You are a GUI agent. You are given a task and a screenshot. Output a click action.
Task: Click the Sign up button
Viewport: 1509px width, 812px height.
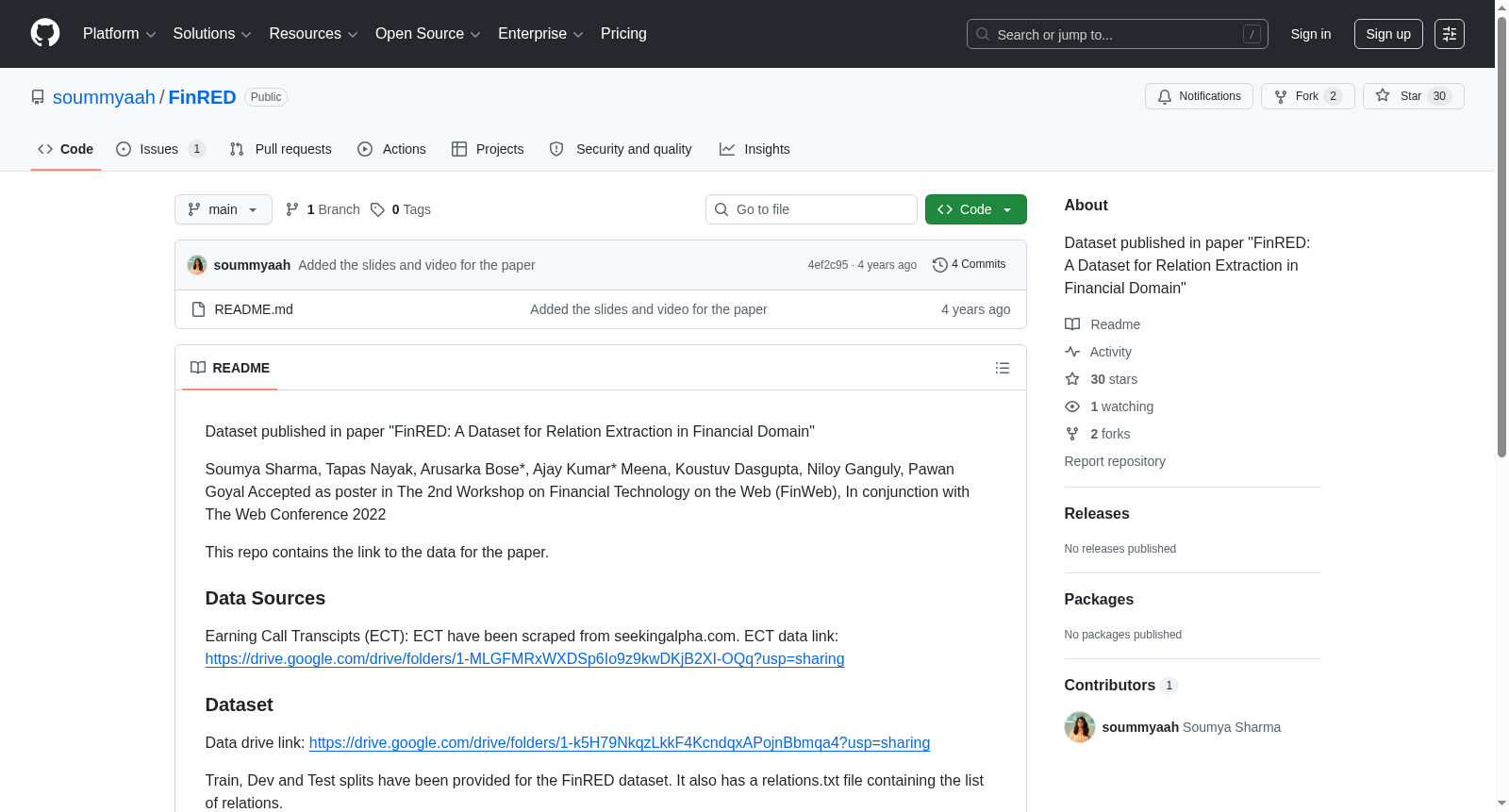(1388, 34)
